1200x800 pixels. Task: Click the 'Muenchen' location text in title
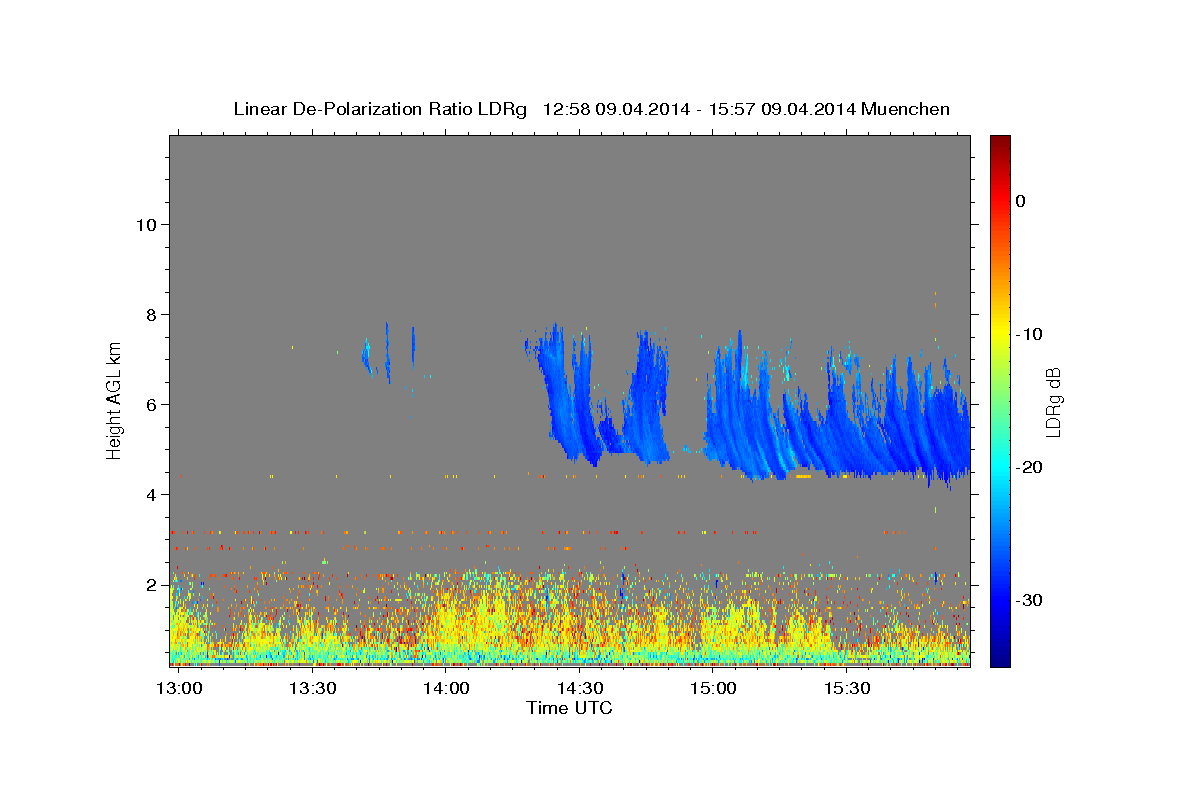[907, 109]
